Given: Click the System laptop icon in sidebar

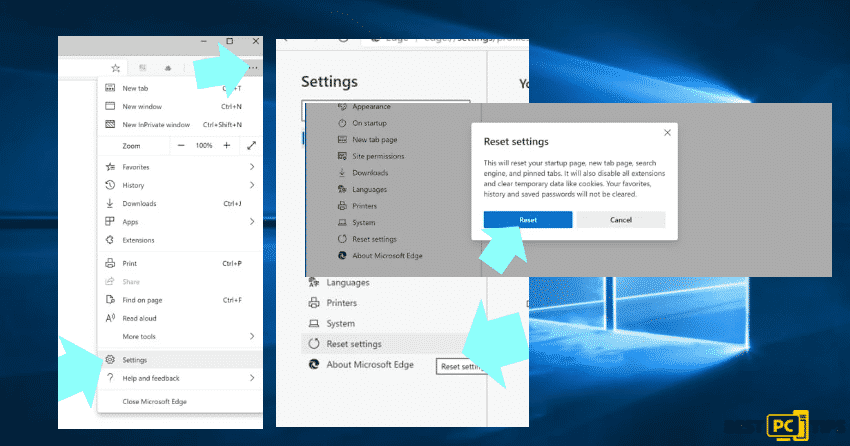Looking at the screenshot, I should pos(314,324).
